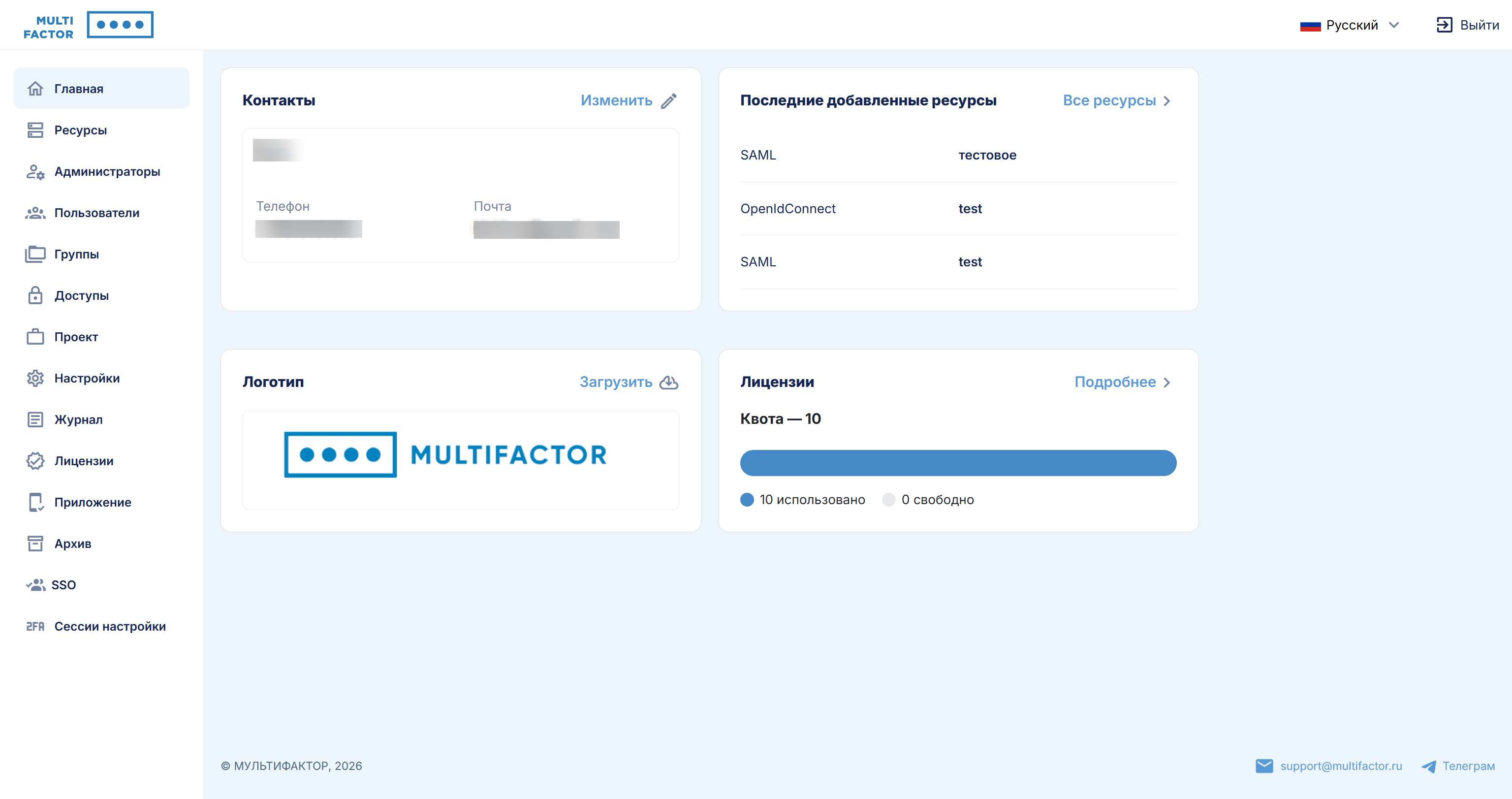Open Пользователи in the sidebar
The height and width of the screenshot is (799, 1512).
[x=97, y=213]
